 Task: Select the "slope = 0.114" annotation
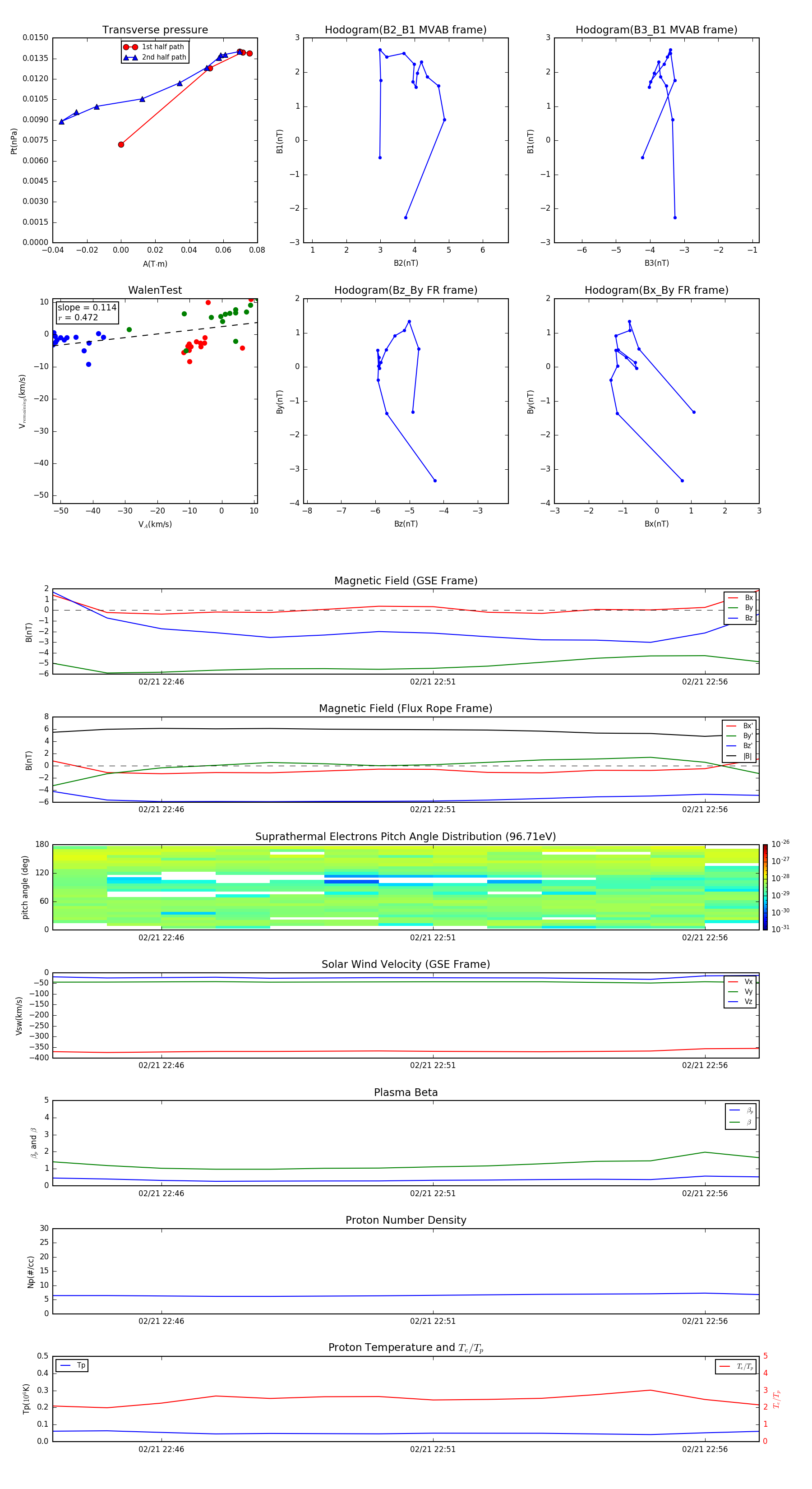click(x=87, y=308)
